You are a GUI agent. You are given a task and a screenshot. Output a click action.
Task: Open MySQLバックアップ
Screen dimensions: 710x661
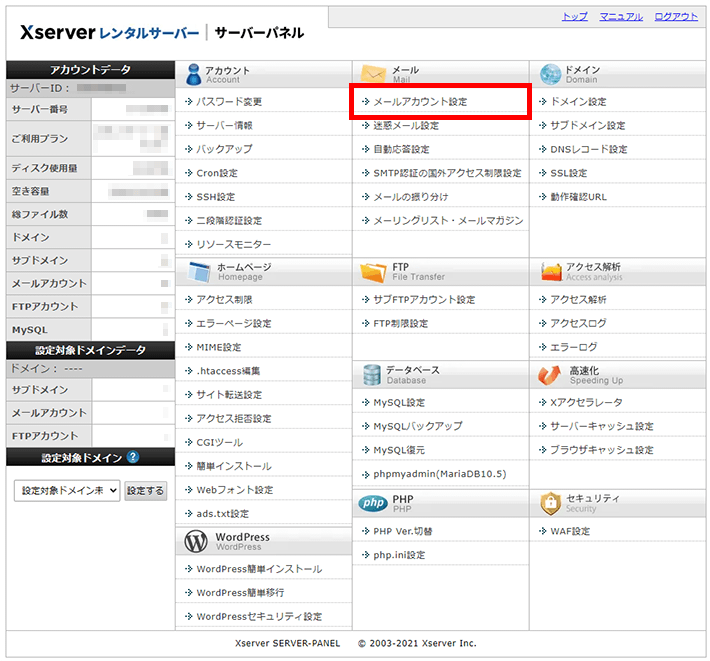[x=417, y=426]
